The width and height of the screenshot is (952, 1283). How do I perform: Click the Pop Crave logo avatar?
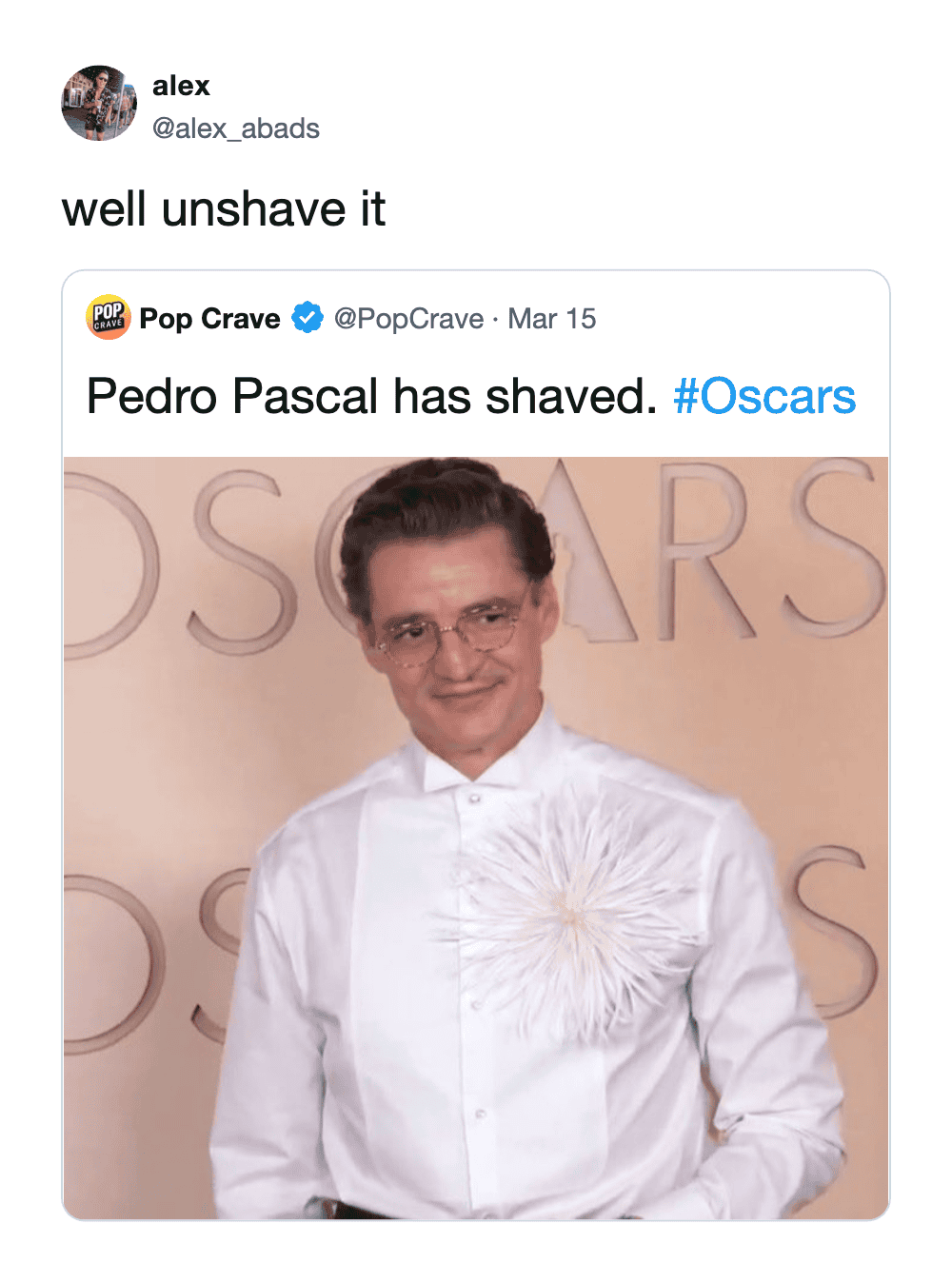click(108, 317)
